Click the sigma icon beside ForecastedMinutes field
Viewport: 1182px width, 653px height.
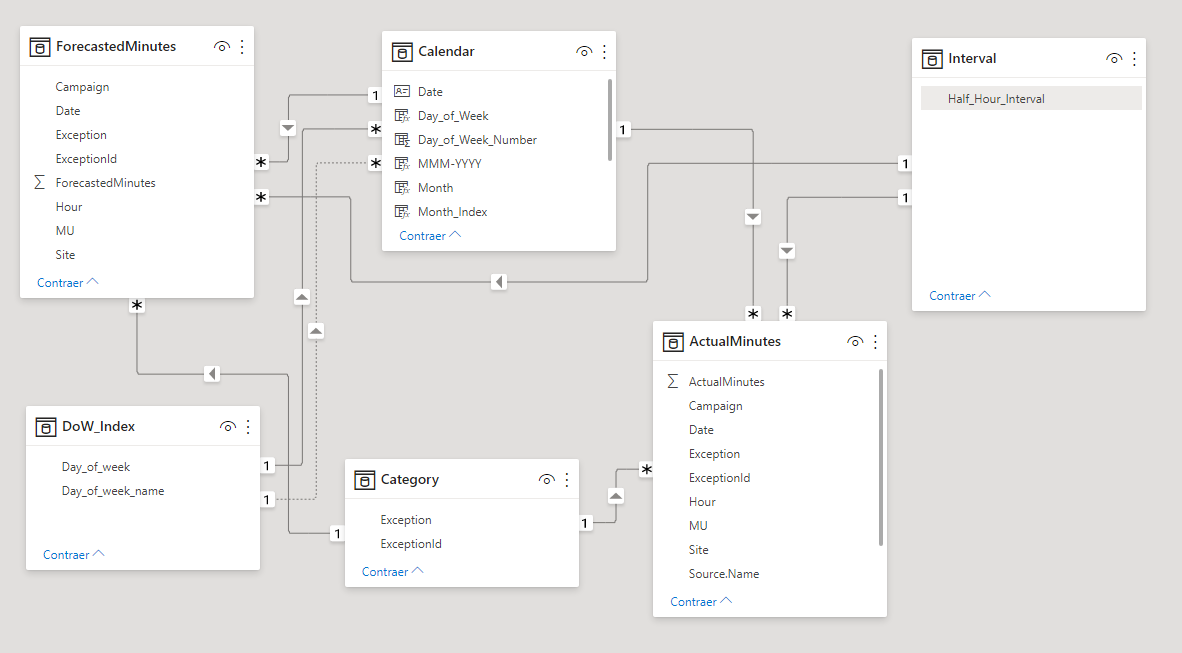(39, 182)
